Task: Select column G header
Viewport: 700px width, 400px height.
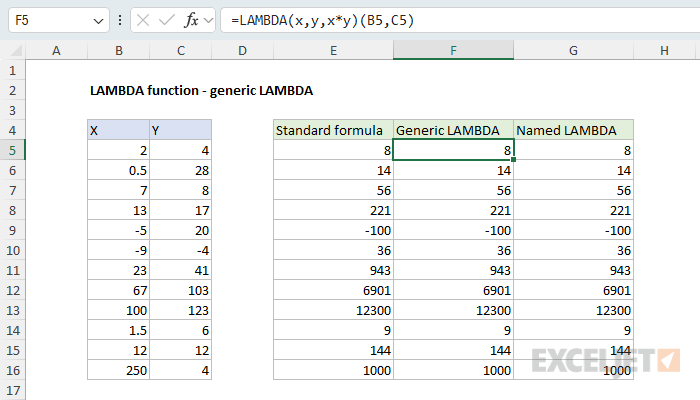Action: [x=574, y=50]
